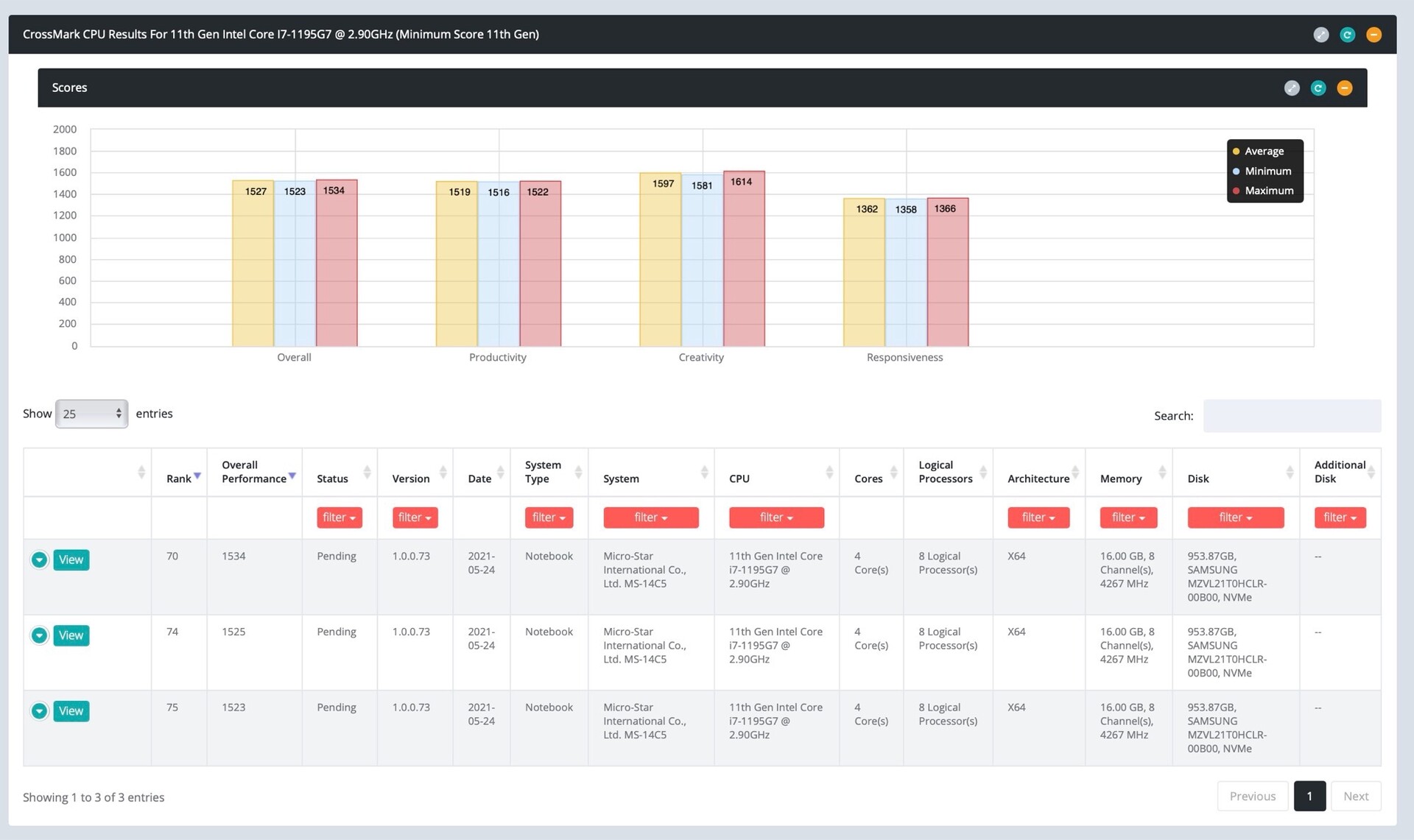Viewport: 1414px width, 840px height.
Task: Click refresh icon in the Scores panel
Action: pyautogui.click(x=1318, y=88)
